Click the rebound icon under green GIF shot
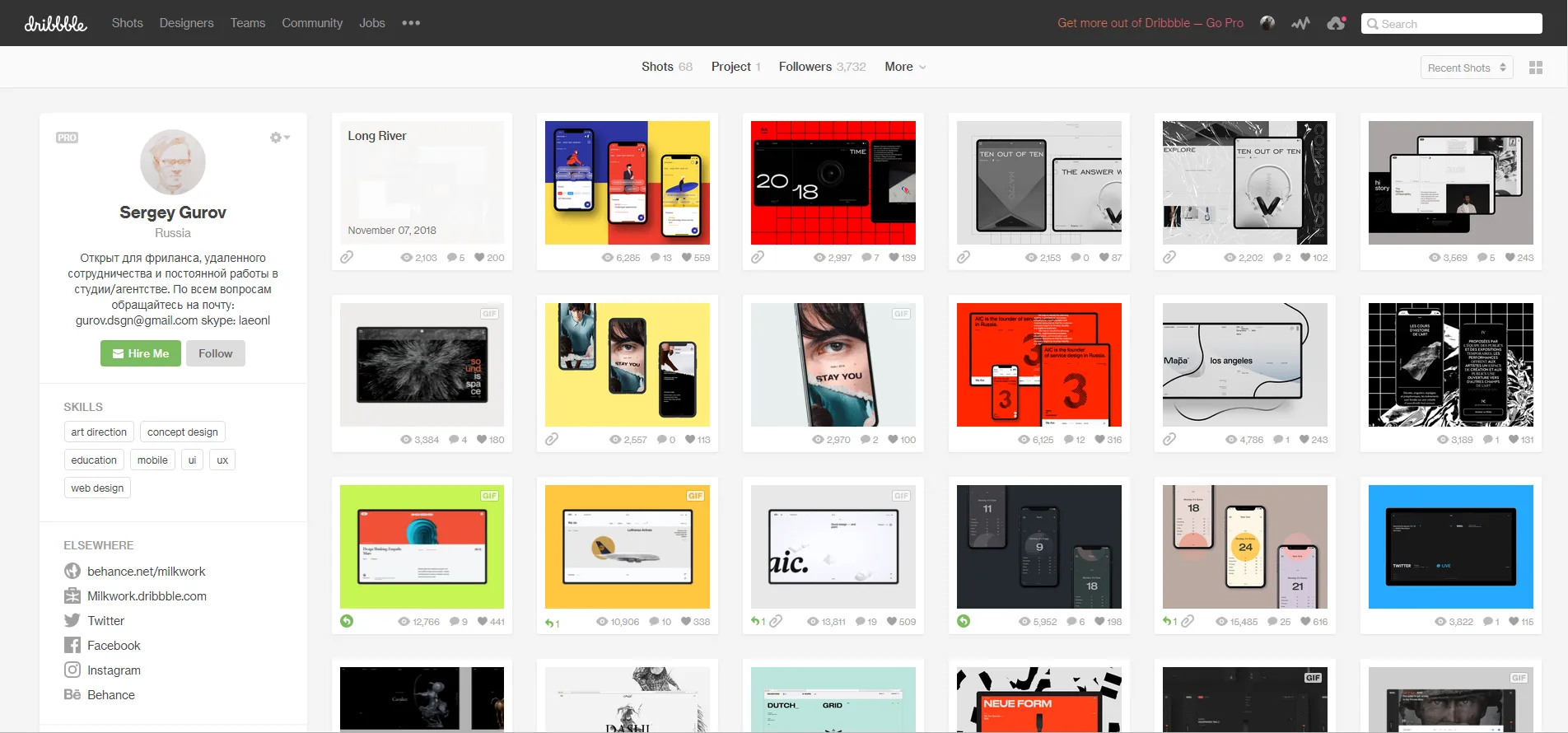Viewport: 1568px width, 733px height. [347, 621]
